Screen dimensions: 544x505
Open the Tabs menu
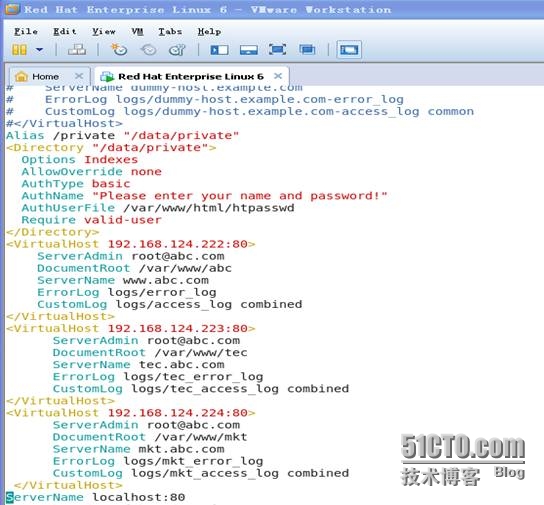[x=170, y=32]
